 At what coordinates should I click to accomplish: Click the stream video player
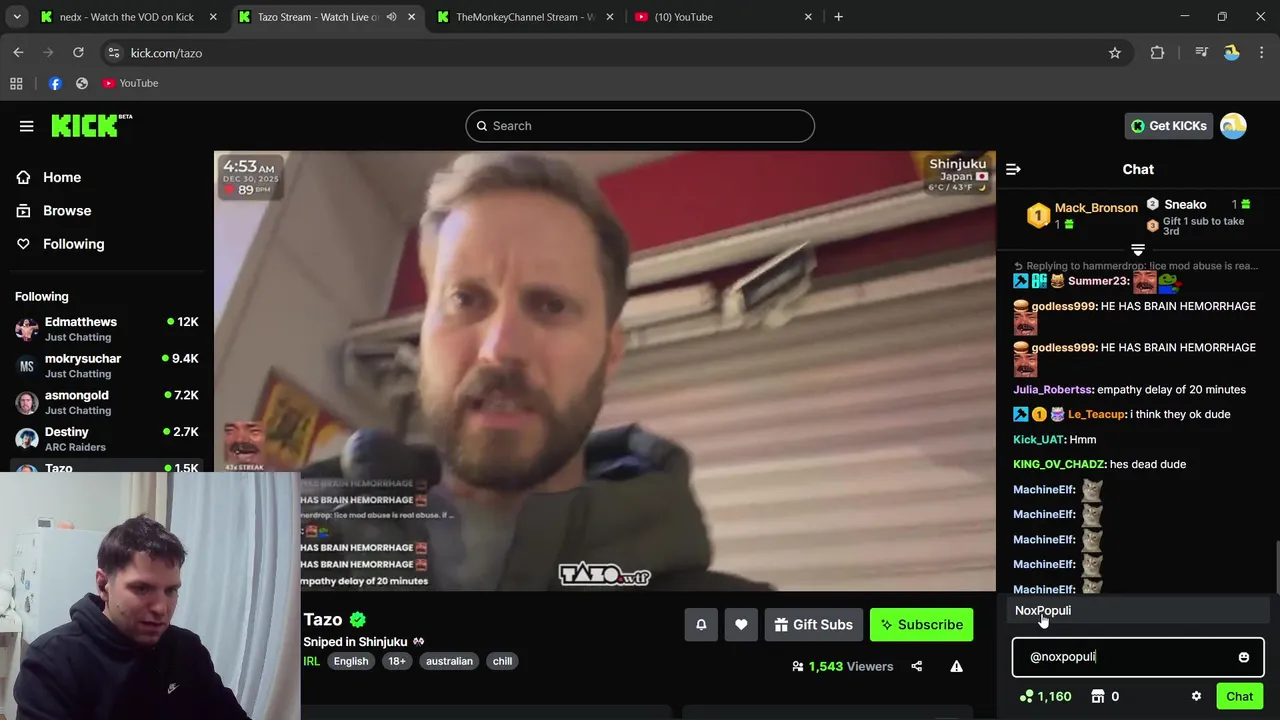pyautogui.click(x=605, y=371)
